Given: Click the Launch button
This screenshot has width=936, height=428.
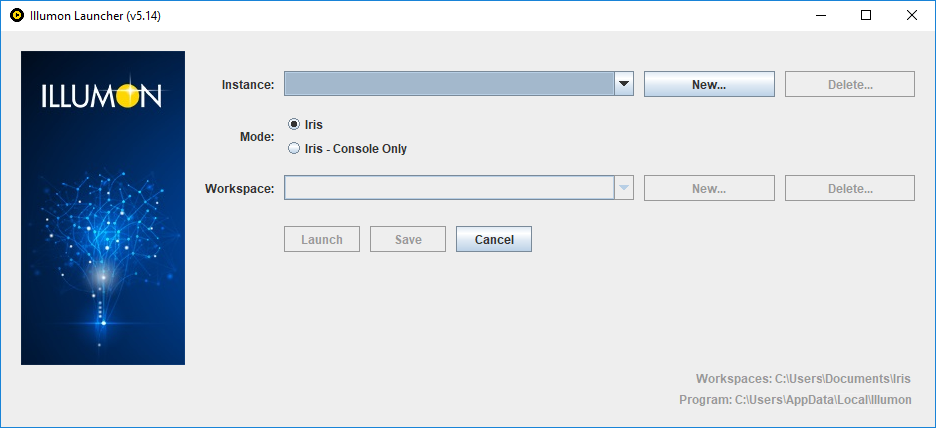Looking at the screenshot, I should [x=322, y=239].
